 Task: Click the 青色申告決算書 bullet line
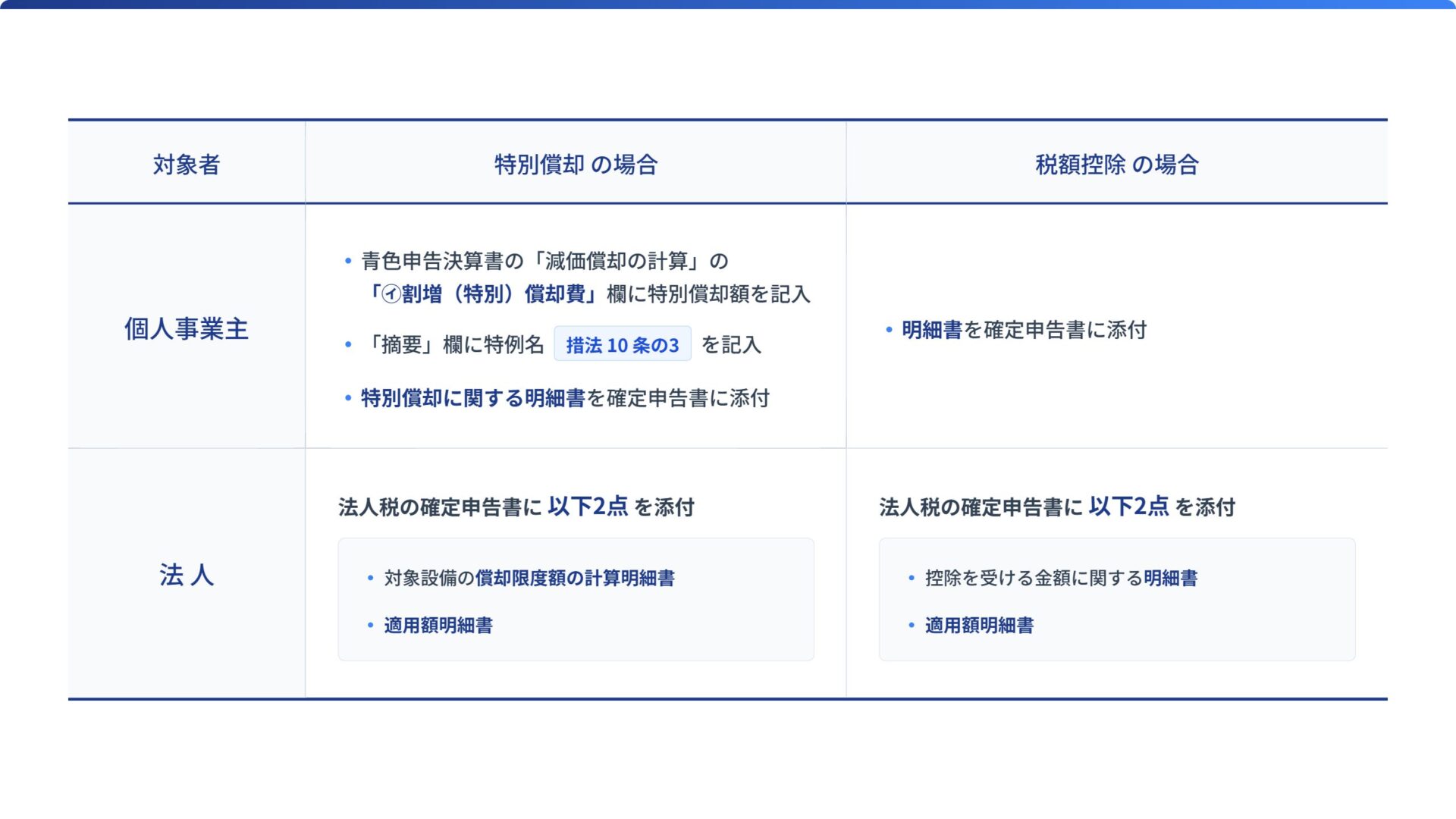click(x=544, y=262)
